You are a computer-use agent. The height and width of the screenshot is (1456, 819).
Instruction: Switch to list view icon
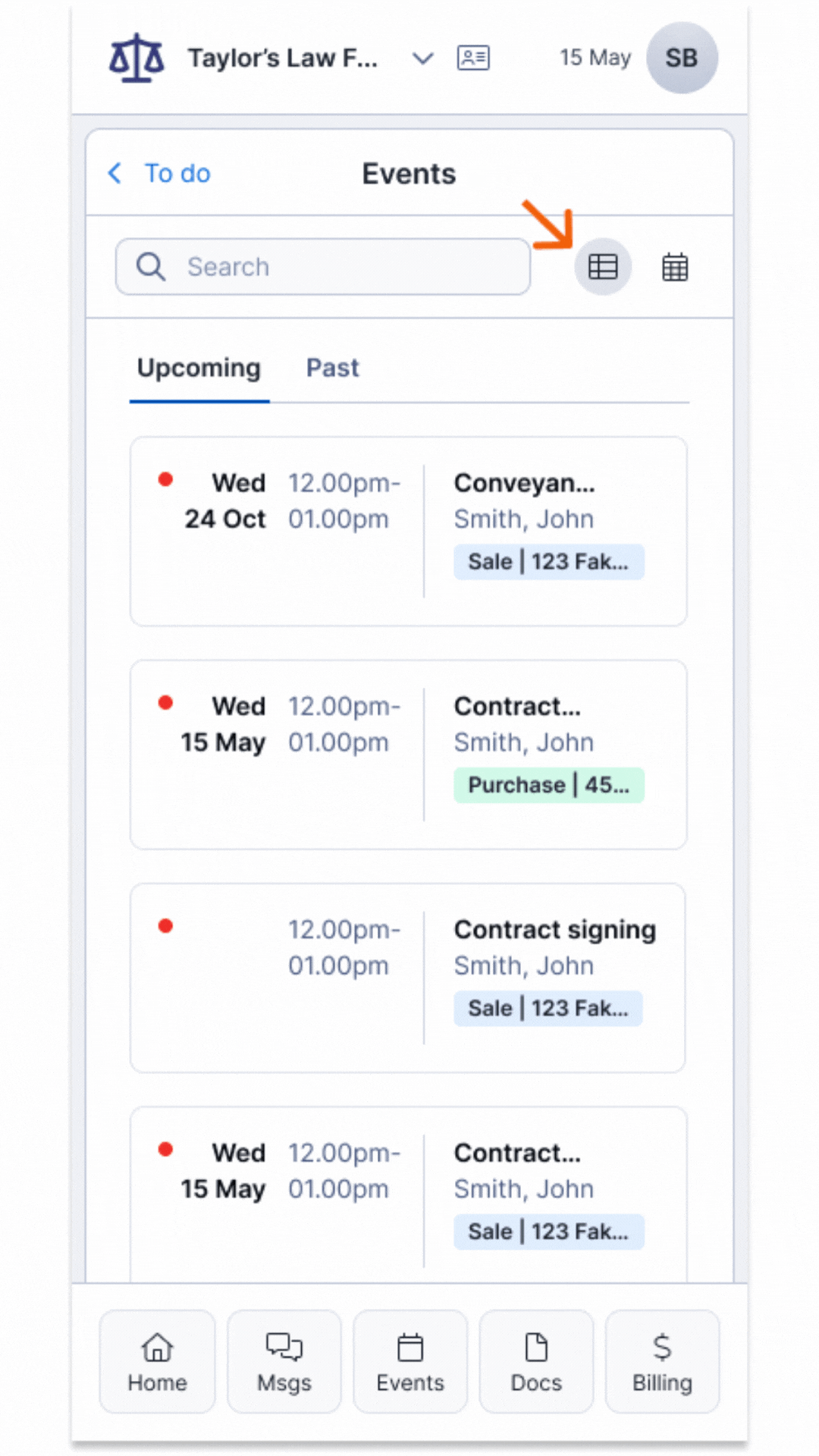[x=603, y=267]
